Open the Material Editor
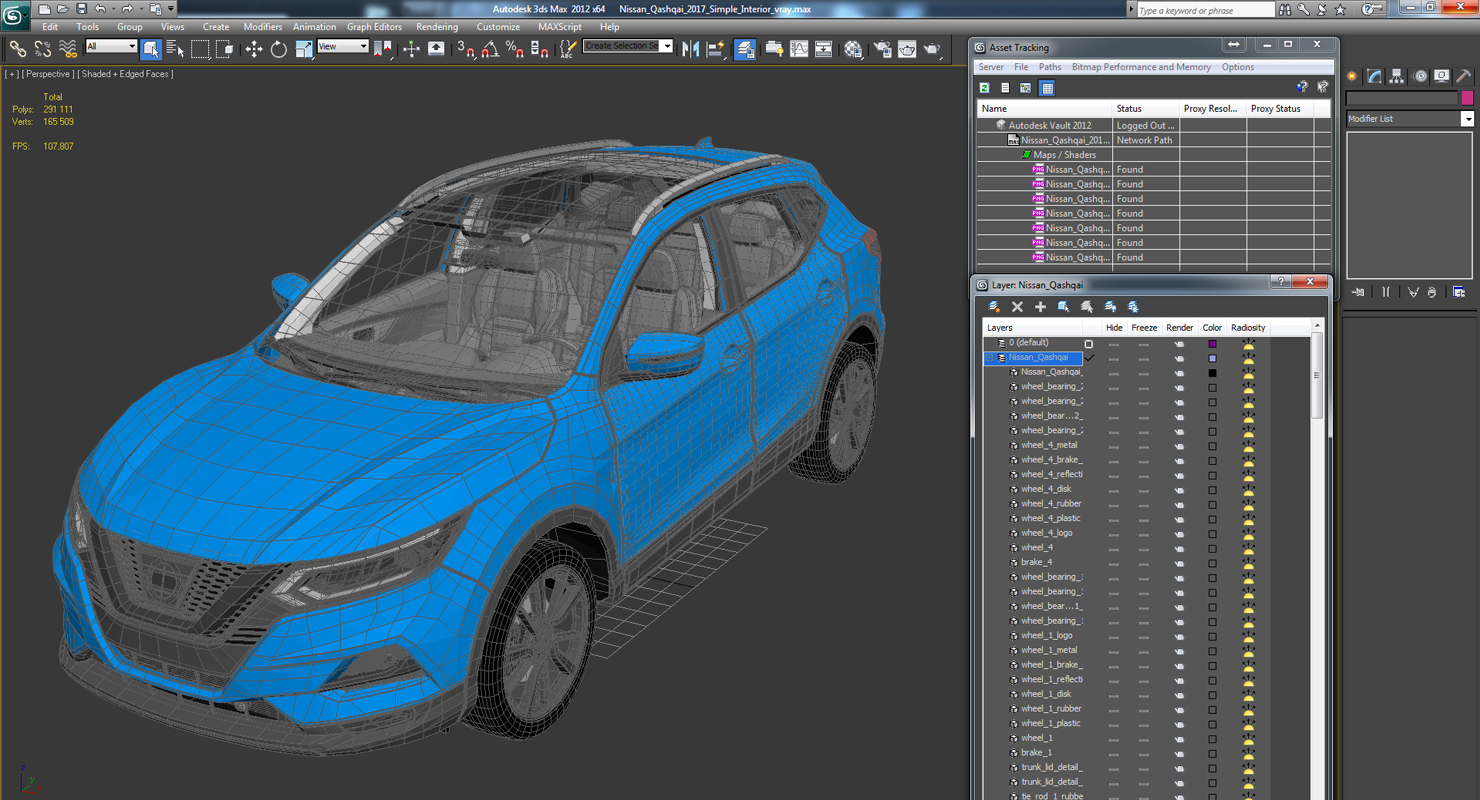 853,48
